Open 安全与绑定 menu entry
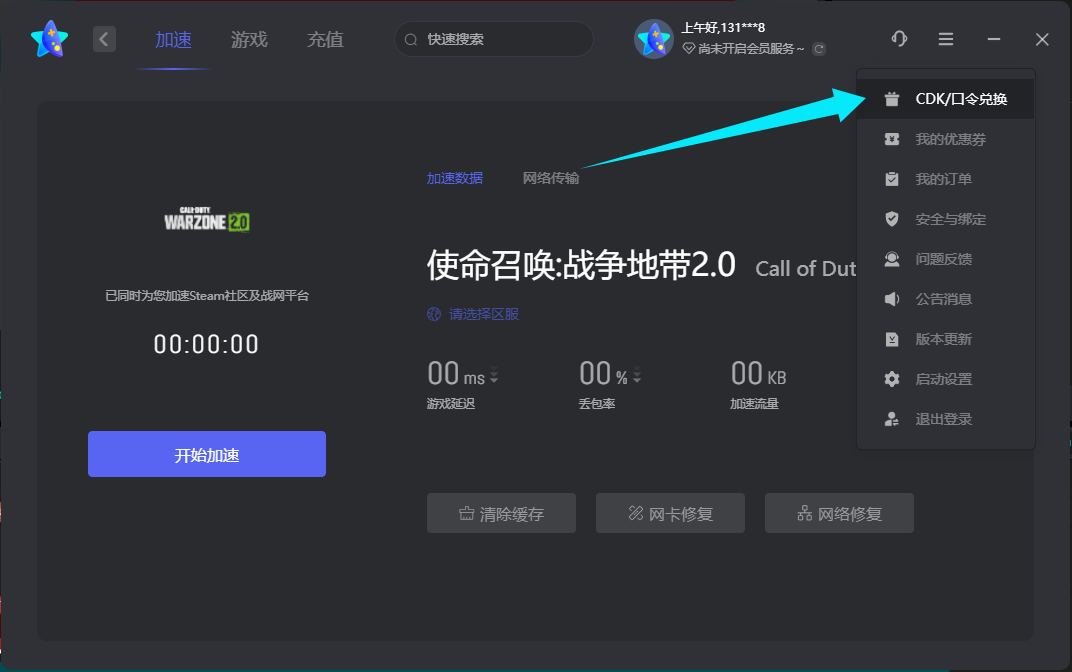Image resolution: width=1072 pixels, height=672 pixels. click(x=946, y=219)
